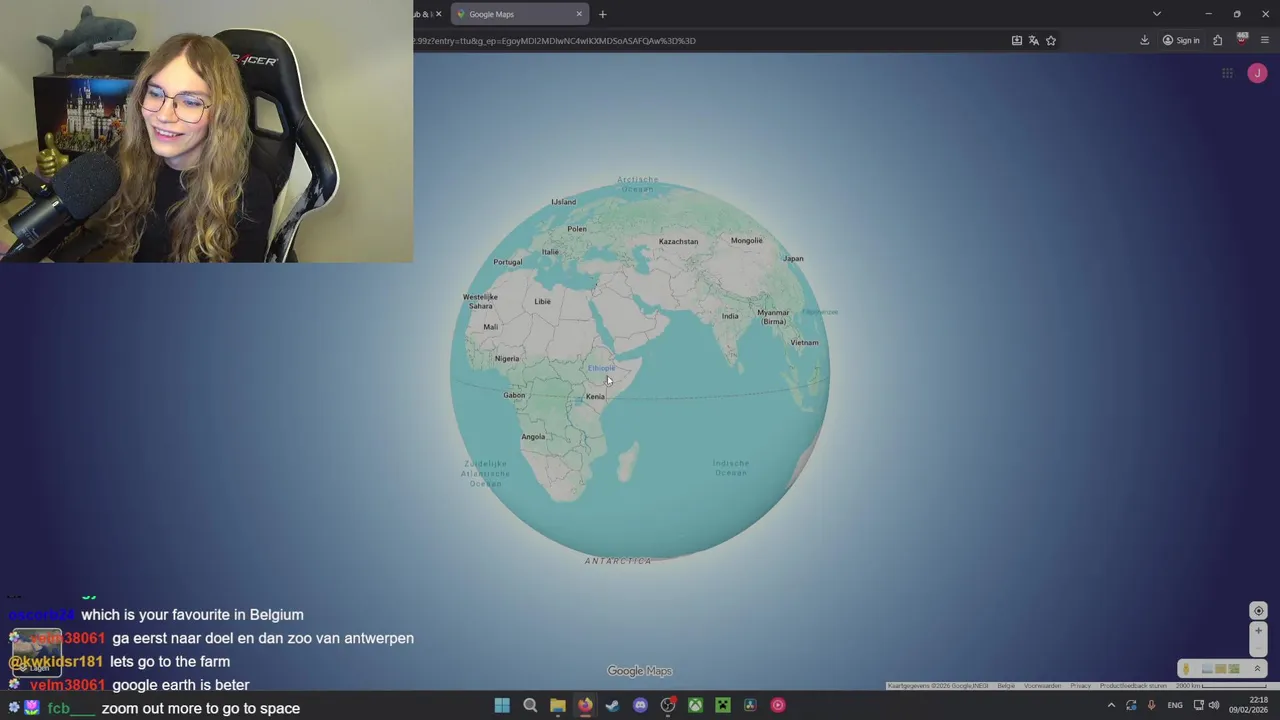1280x720 pixels.
Task: Close the Google Maps tab
Action: [x=579, y=14]
